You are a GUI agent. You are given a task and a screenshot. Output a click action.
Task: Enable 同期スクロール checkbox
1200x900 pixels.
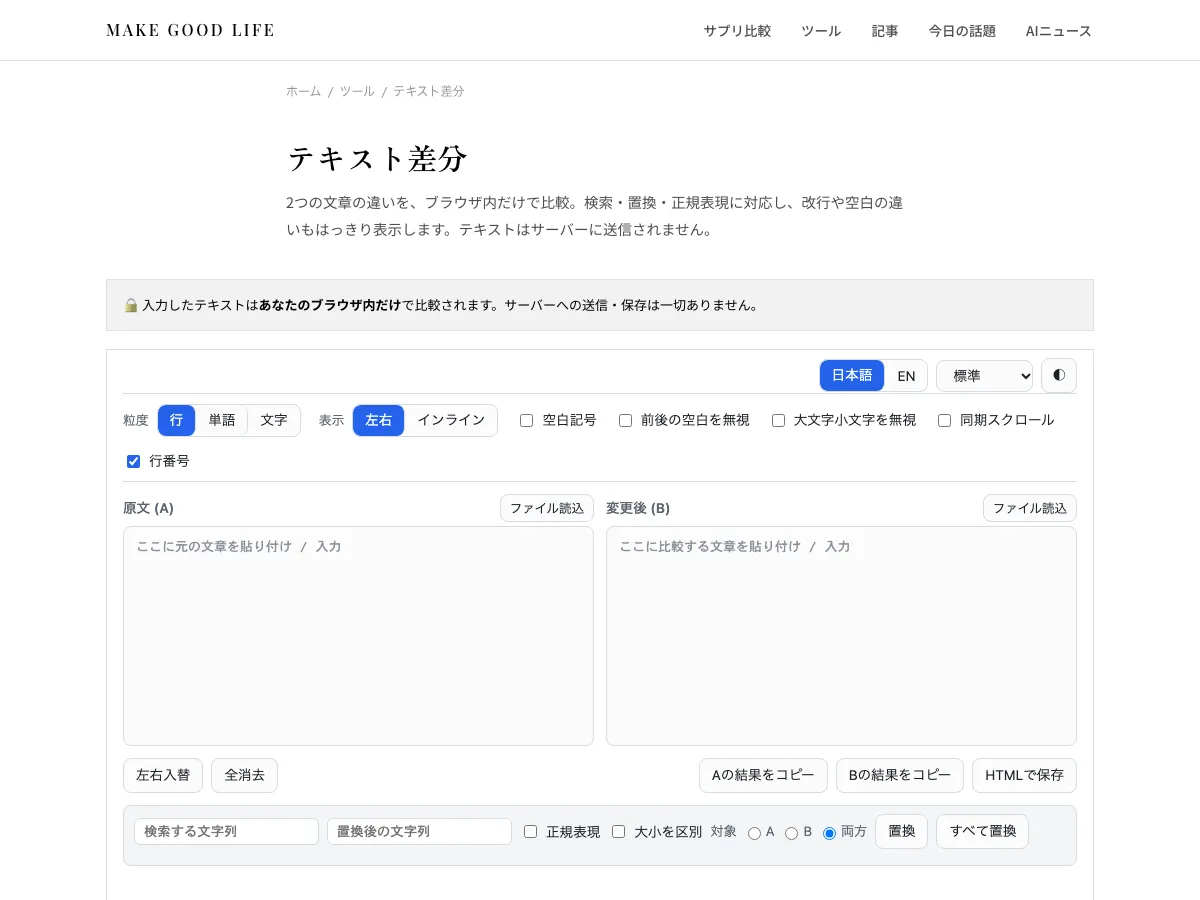(x=944, y=421)
